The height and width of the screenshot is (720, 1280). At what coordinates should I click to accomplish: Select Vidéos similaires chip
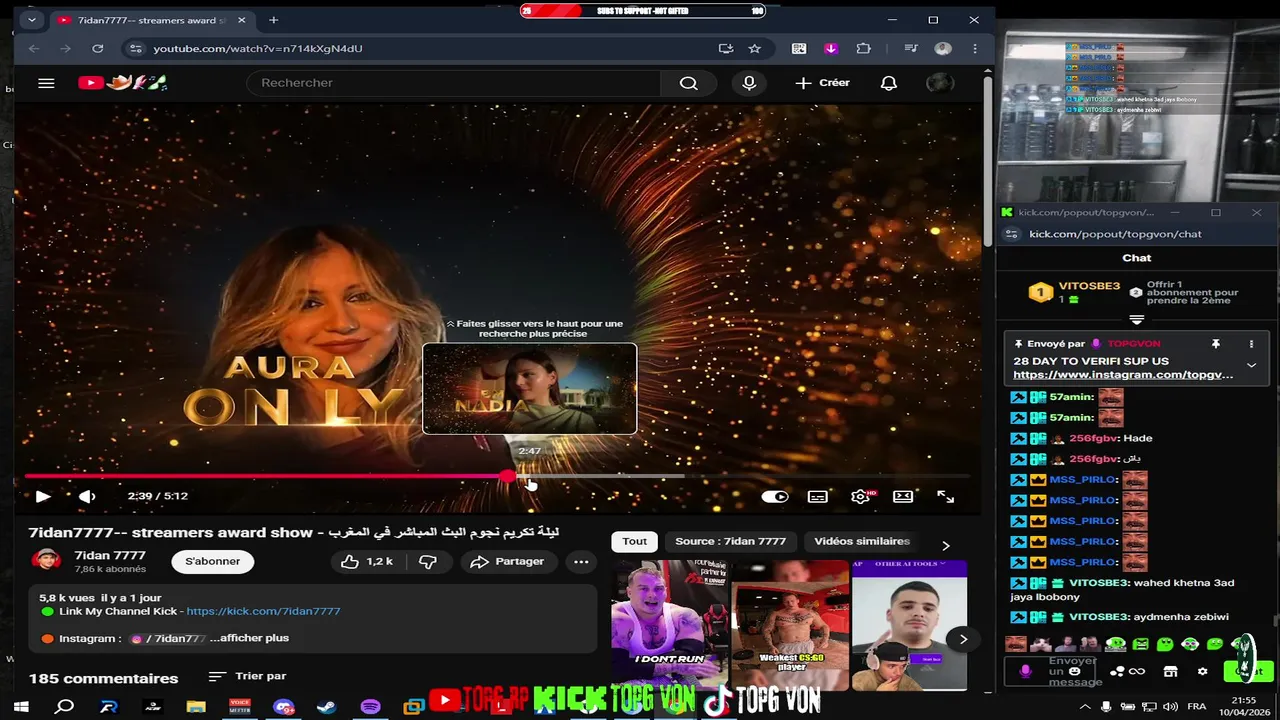[862, 541]
